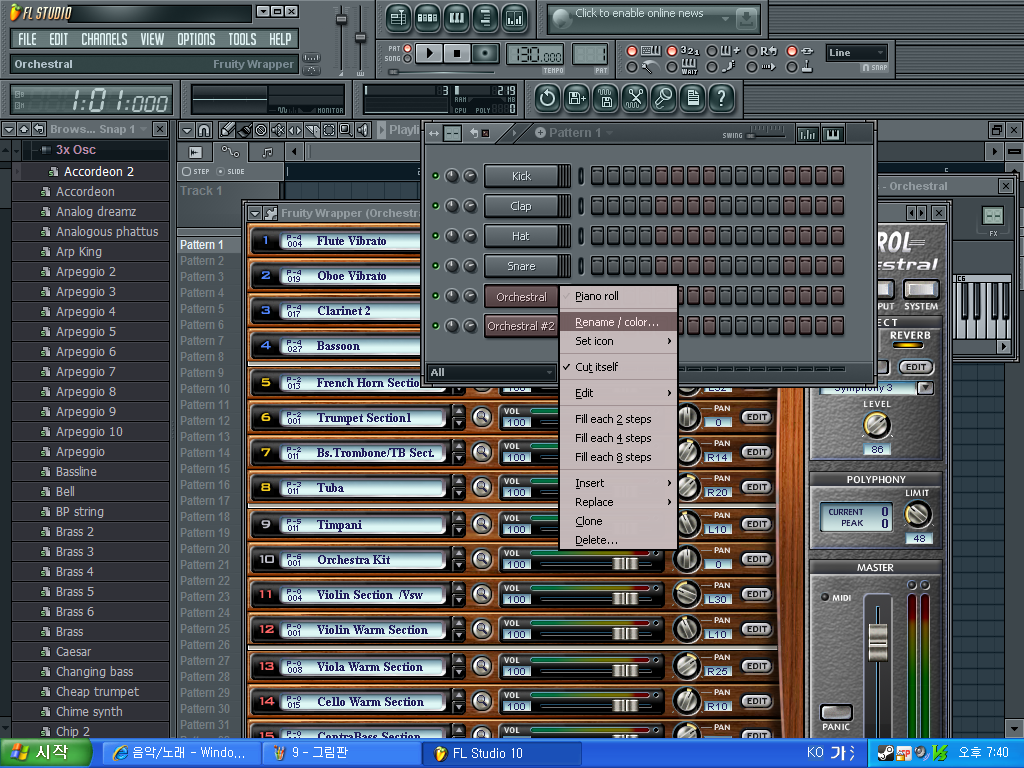Toggle the 3-2-1 countdown before recording
This screenshot has height=768, width=1024.
pos(671,51)
